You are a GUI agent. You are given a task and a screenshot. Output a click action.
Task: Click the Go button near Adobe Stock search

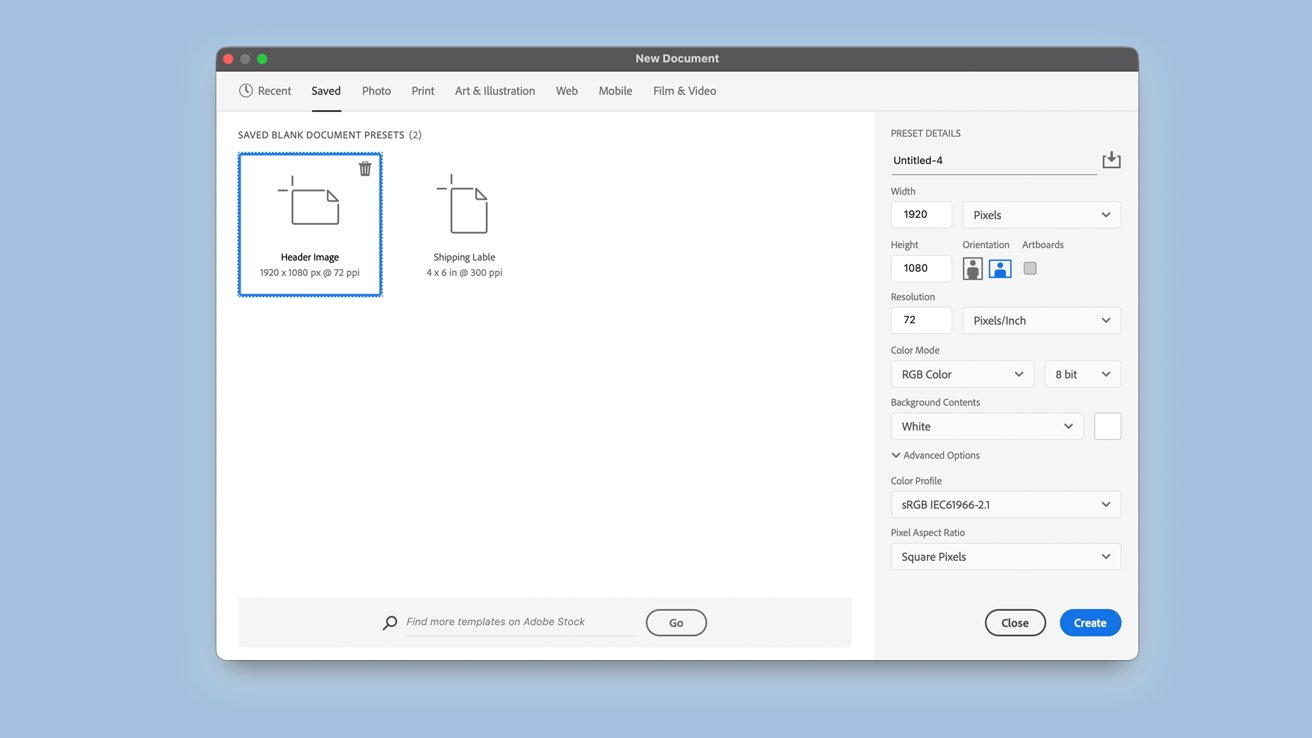click(x=676, y=622)
